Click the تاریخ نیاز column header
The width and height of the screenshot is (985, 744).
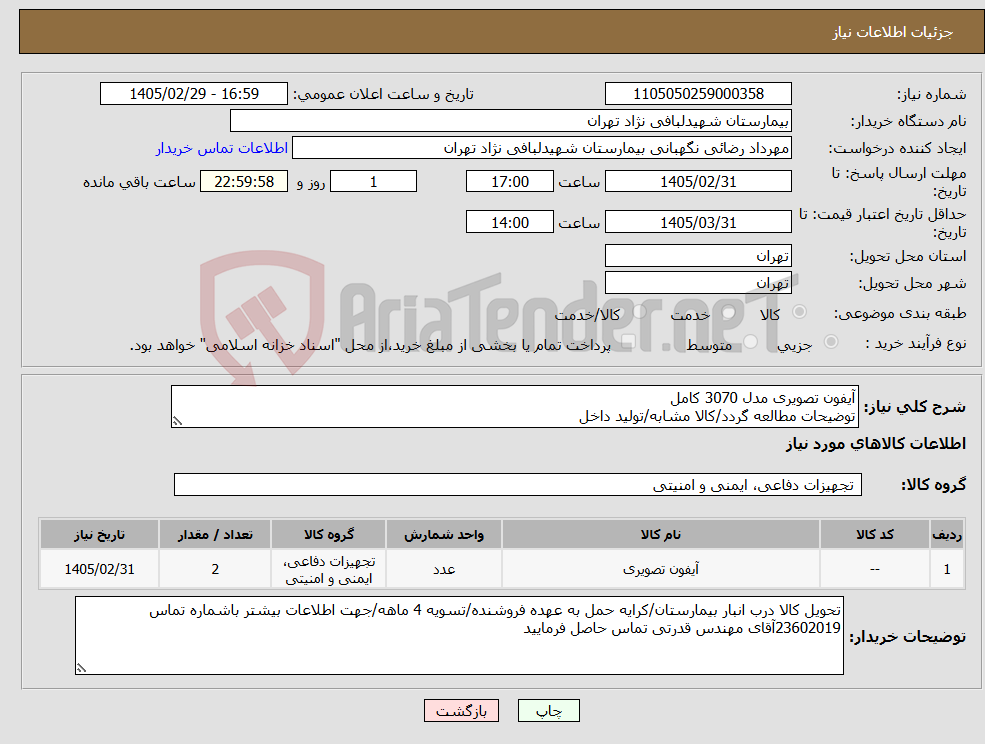click(99, 535)
